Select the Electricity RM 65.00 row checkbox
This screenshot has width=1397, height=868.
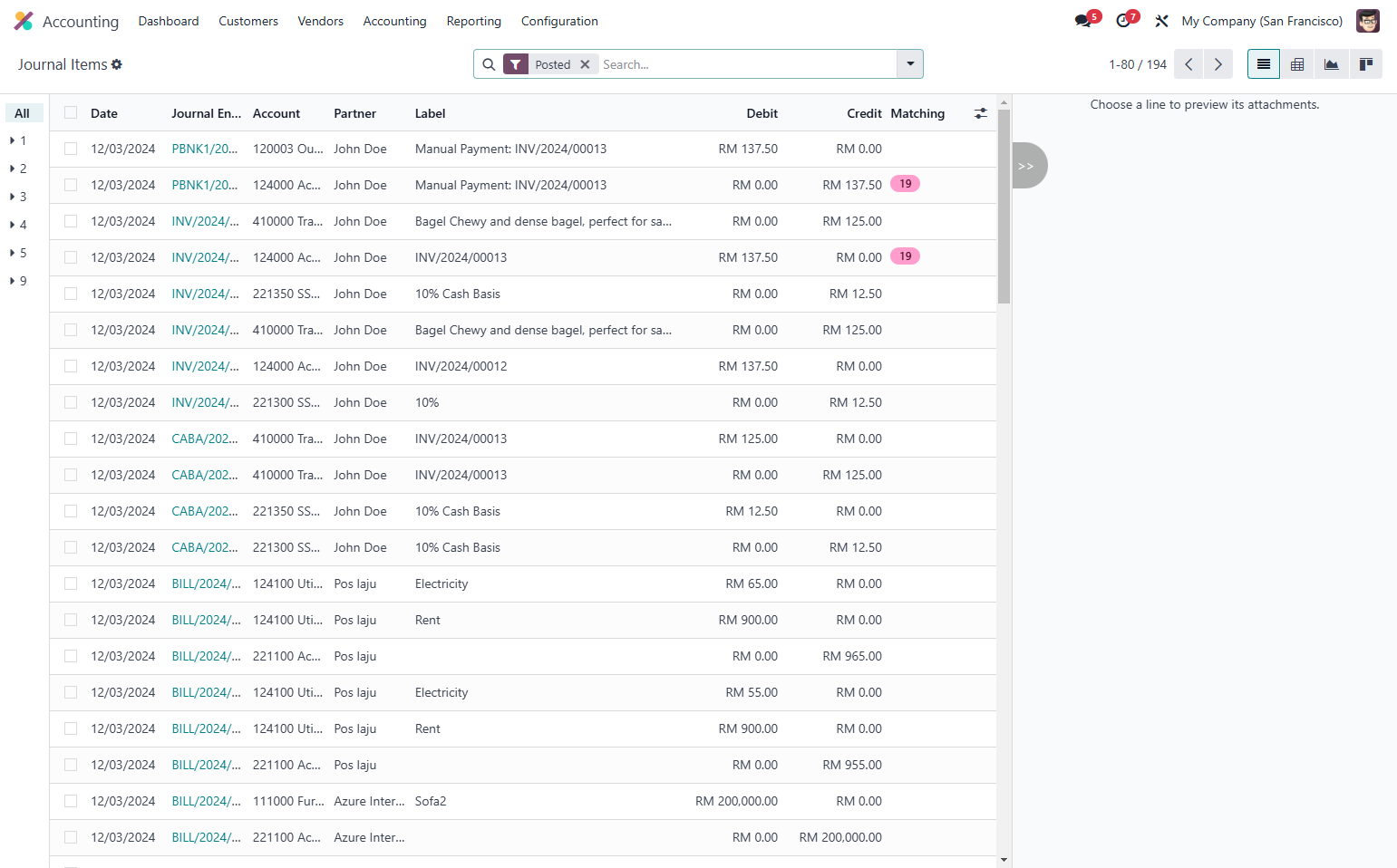[71, 583]
